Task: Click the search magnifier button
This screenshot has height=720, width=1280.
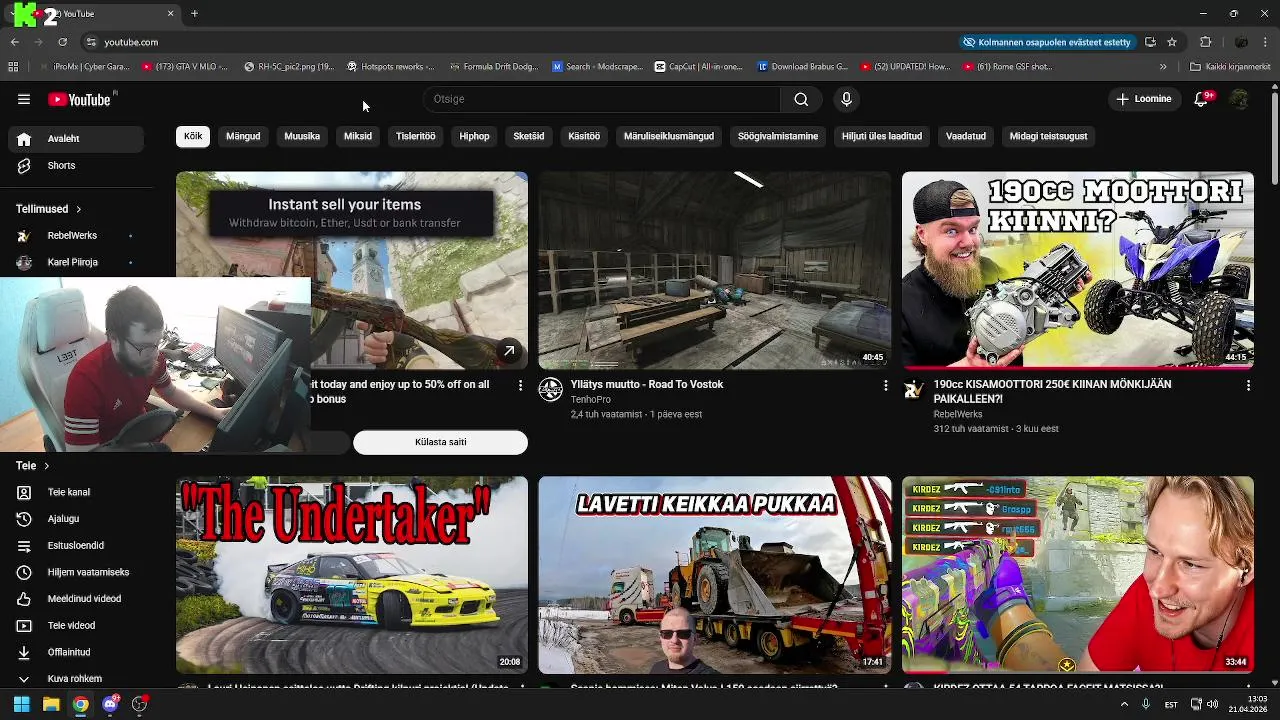Action: coord(801,99)
